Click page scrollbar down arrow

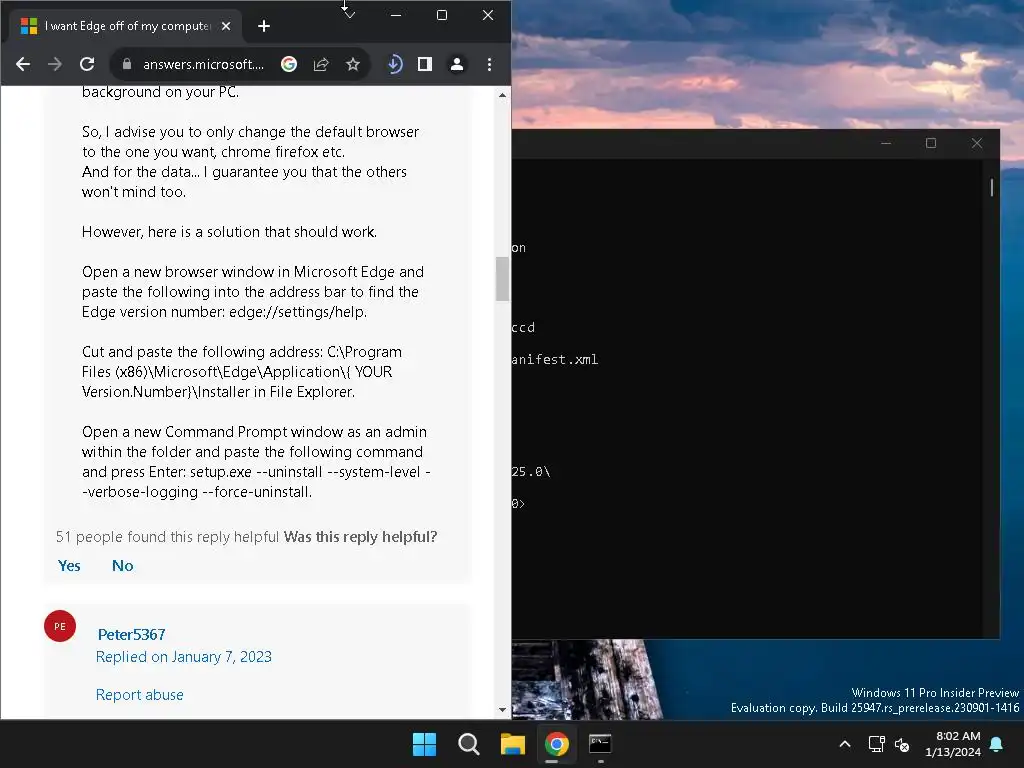pyautogui.click(x=502, y=710)
